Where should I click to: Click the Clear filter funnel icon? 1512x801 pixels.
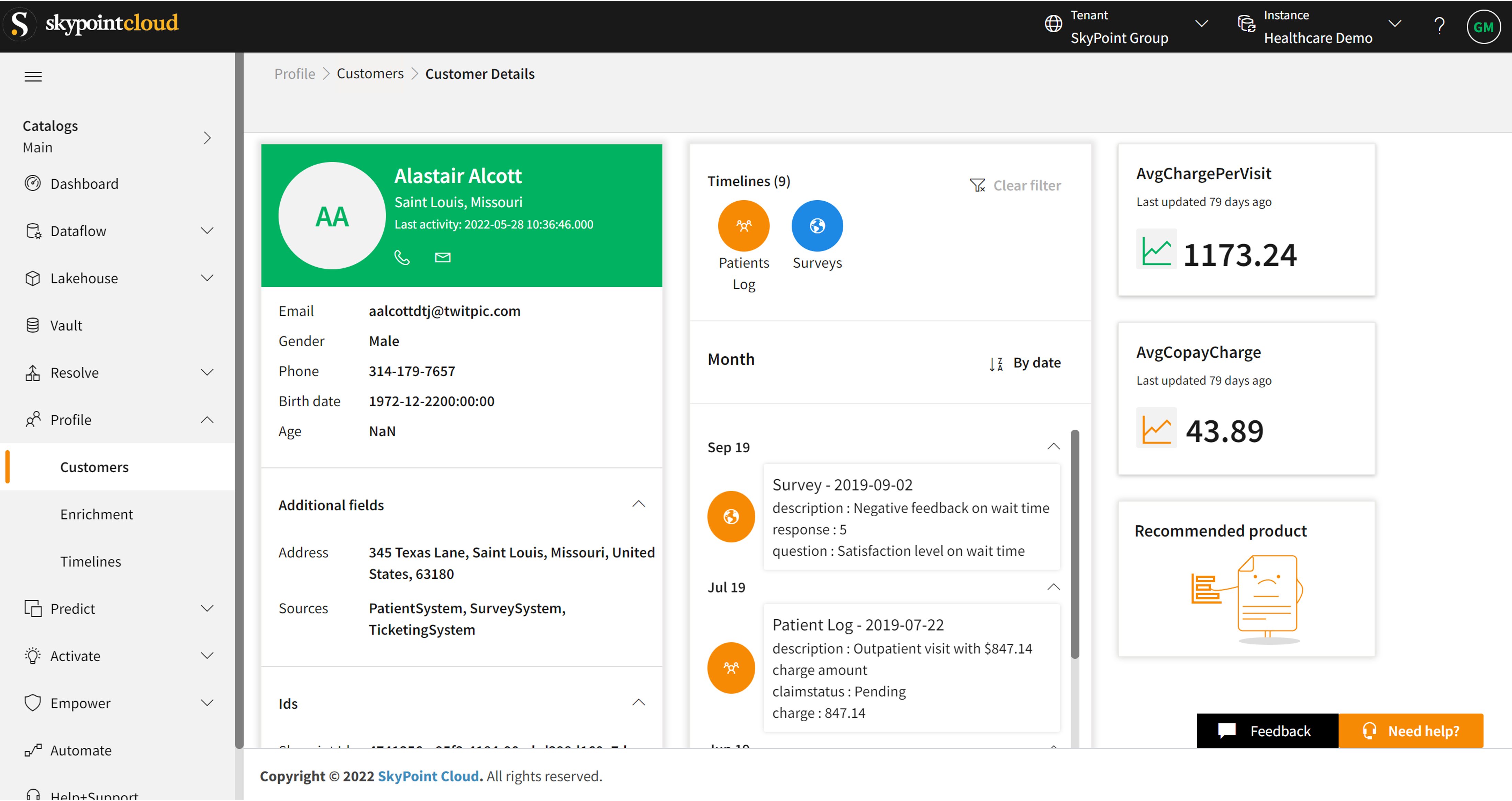click(977, 185)
